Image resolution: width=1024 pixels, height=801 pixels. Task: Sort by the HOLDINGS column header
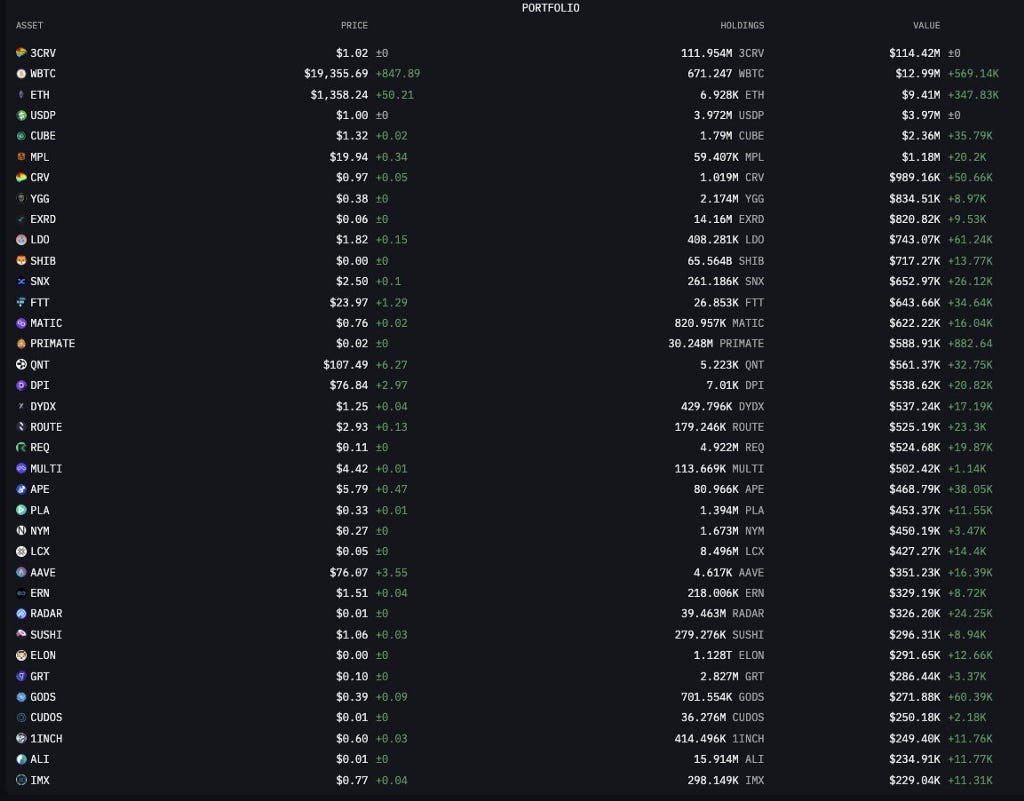(x=742, y=25)
